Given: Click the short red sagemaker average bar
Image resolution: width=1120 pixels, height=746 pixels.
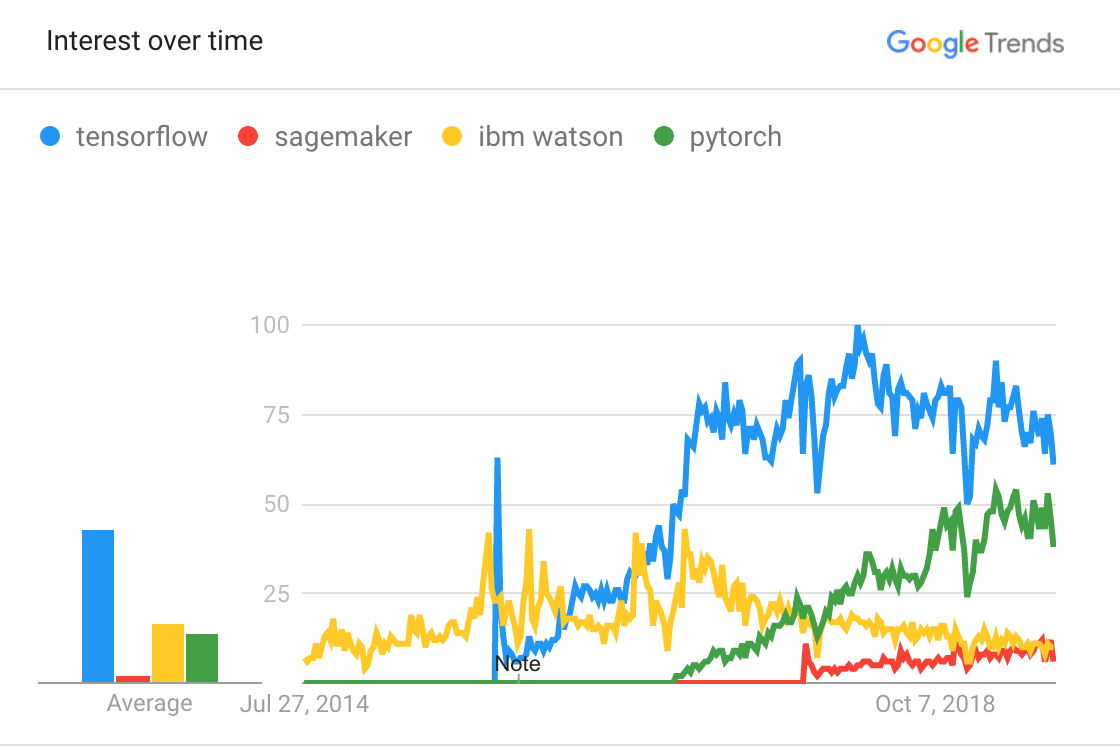Looking at the screenshot, I should click(x=133, y=679).
